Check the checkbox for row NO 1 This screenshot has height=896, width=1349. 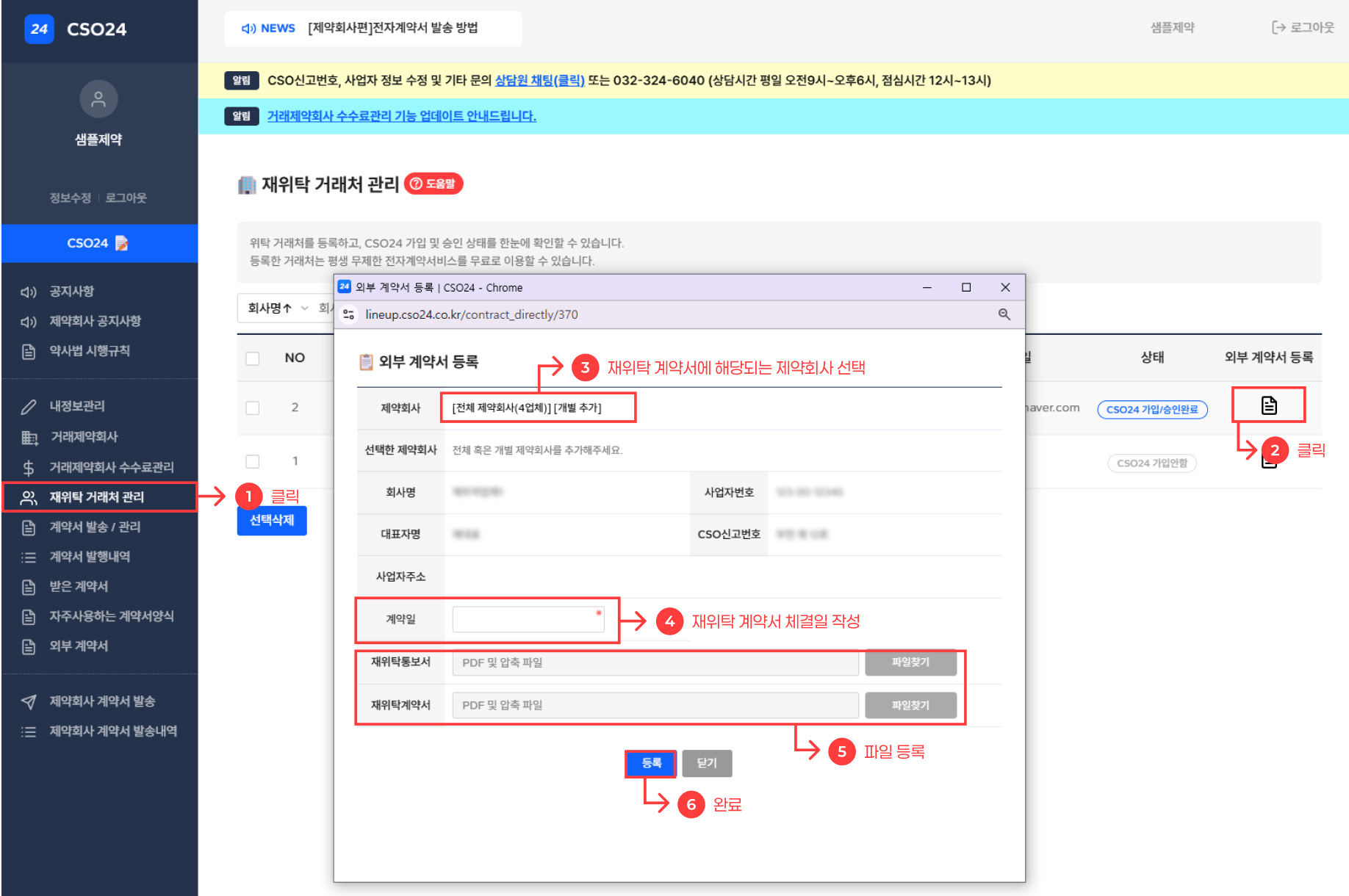pyautogui.click(x=252, y=461)
